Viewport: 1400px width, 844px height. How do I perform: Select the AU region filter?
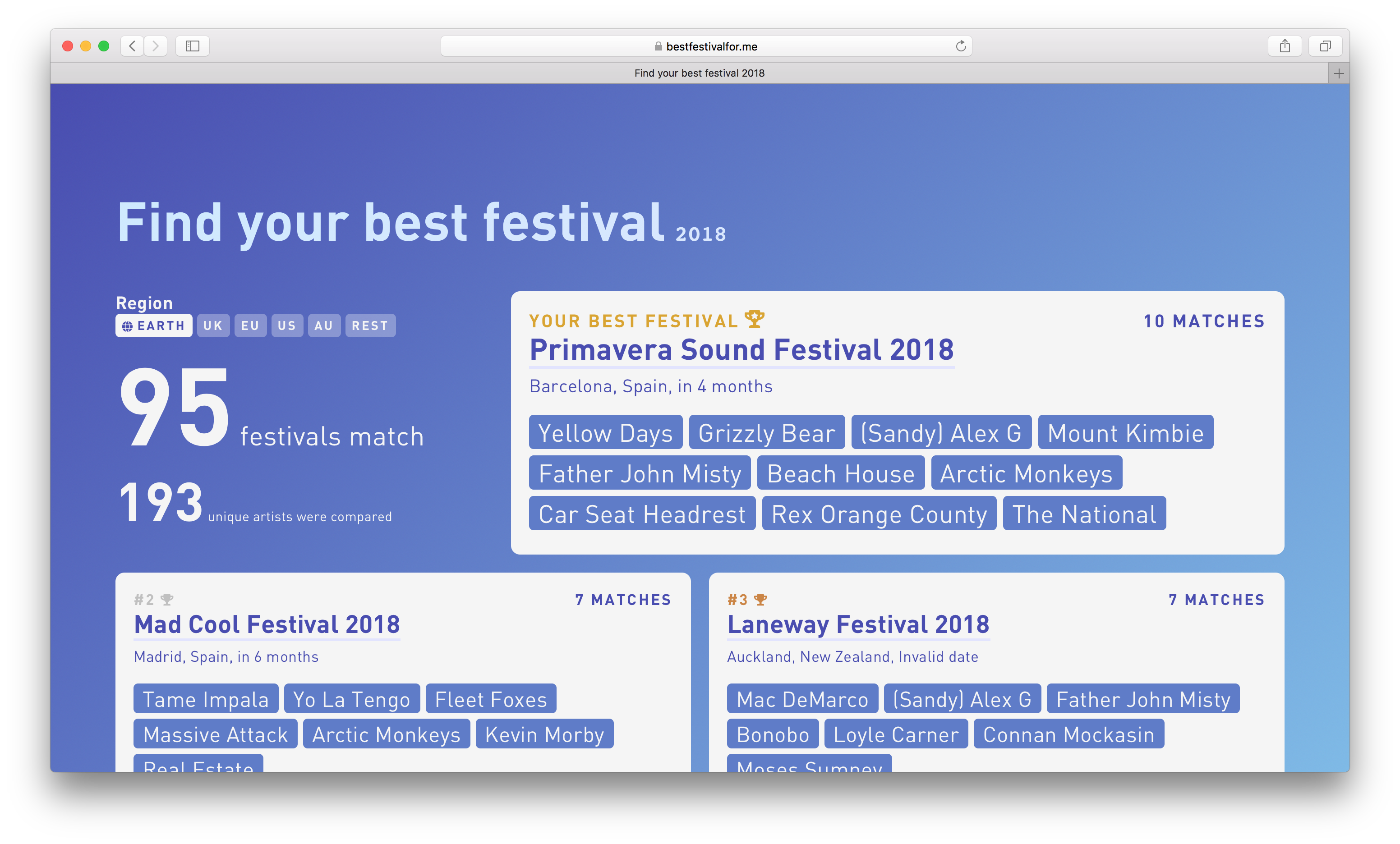(x=324, y=326)
